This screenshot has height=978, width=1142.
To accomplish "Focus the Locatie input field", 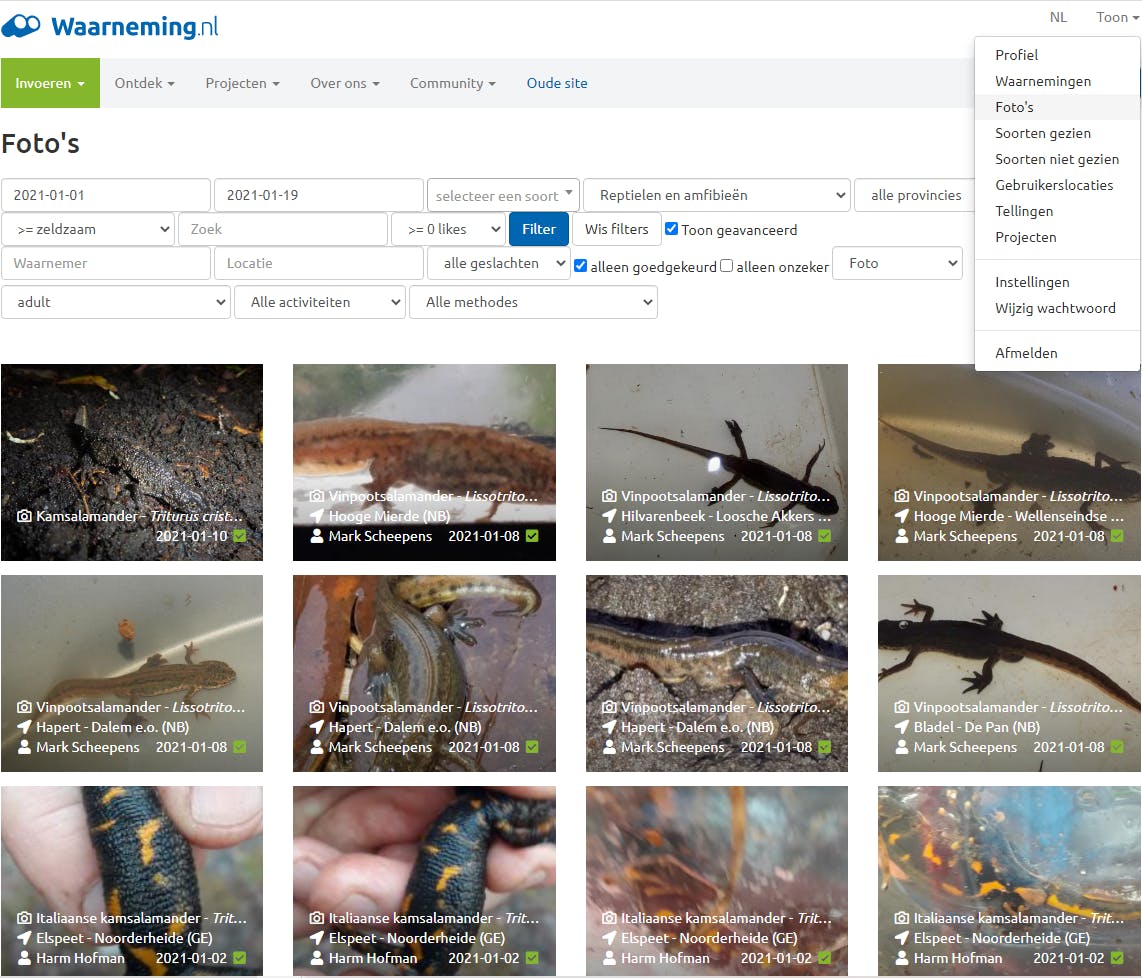I will click(319, 264).
